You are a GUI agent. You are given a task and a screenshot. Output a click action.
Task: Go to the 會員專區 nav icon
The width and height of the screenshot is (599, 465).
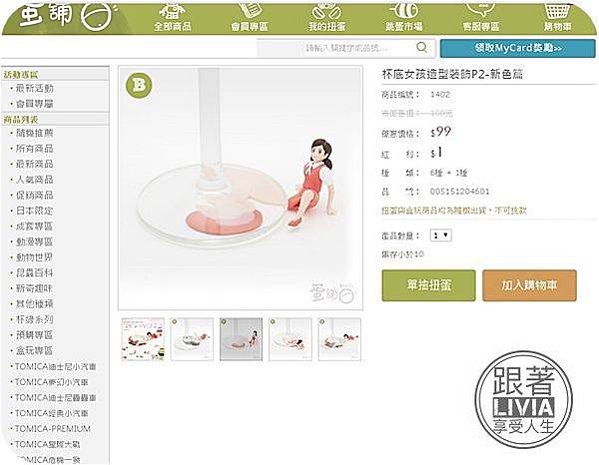pyautogui.click(x=250, y=11)
